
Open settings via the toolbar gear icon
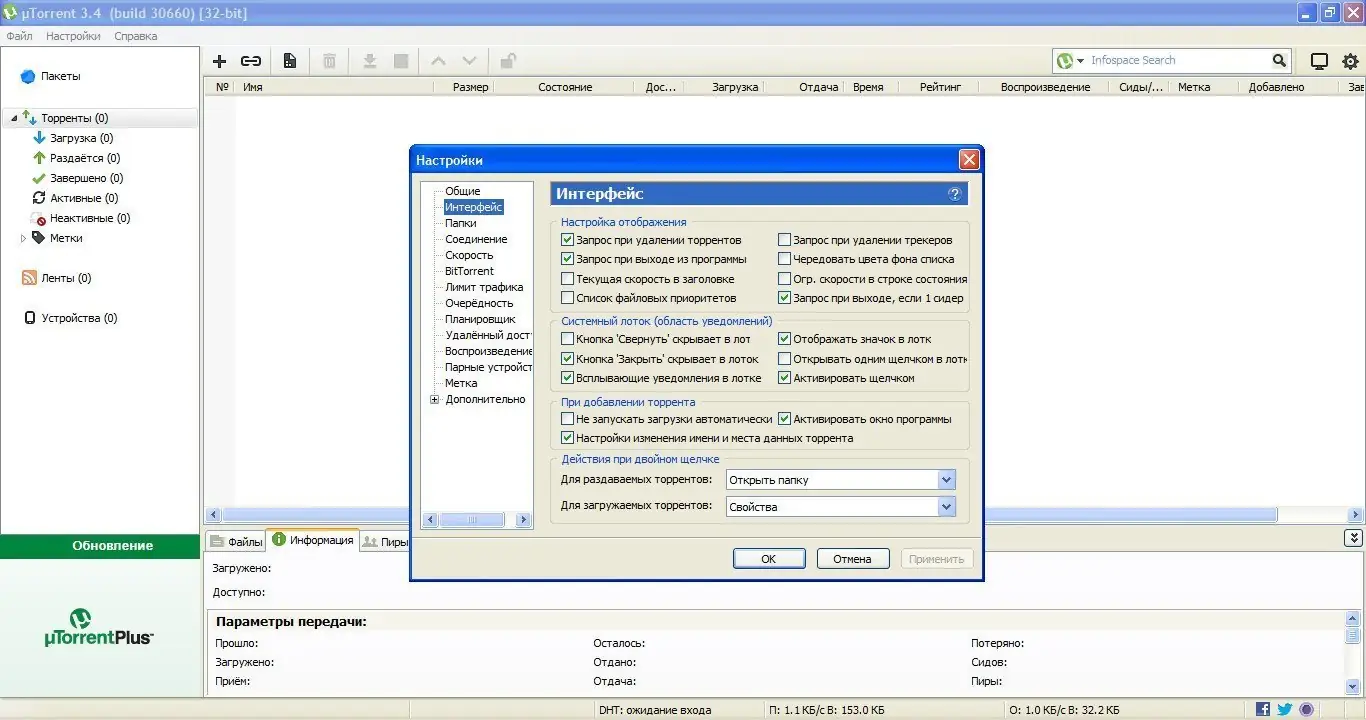pyautogui.click(x=1351, y=61)
